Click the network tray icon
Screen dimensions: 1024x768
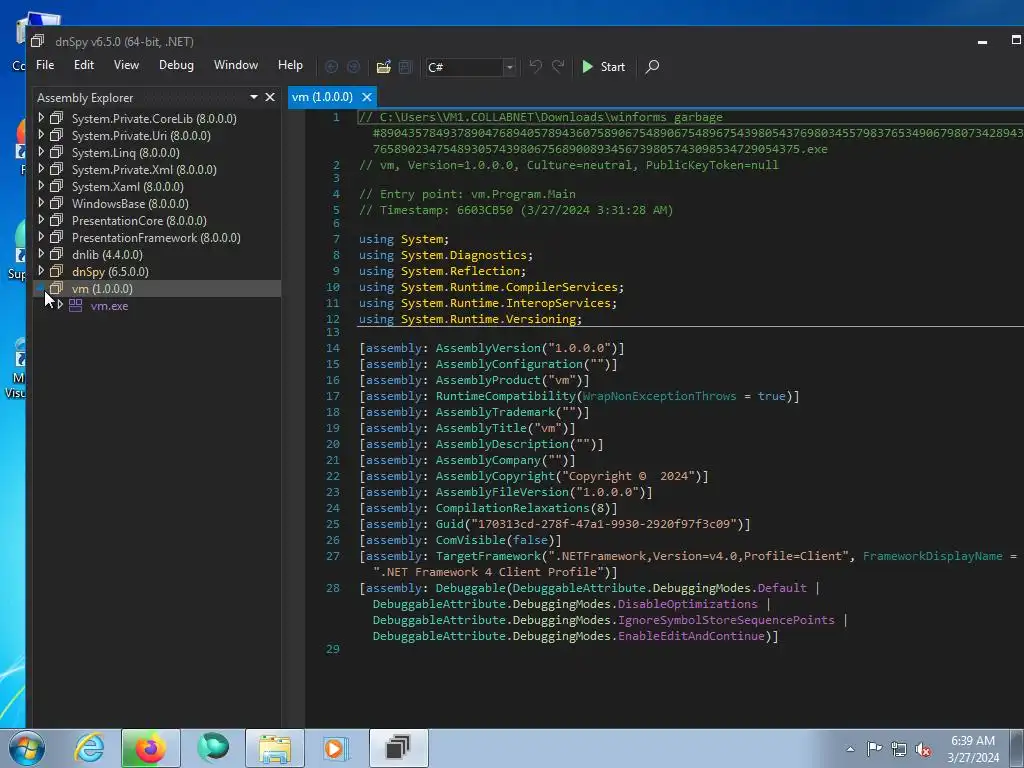pyautogui.click(x=899, y=749)
